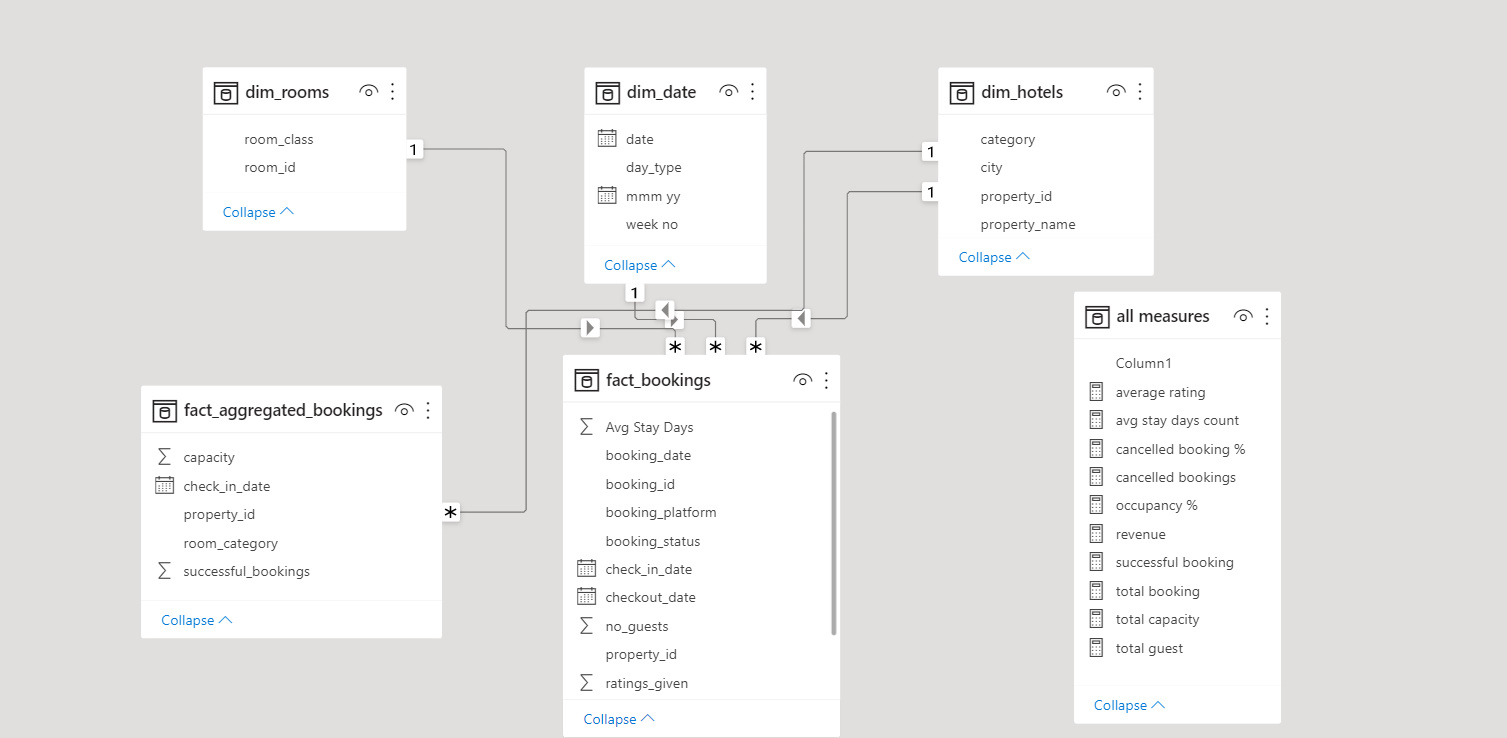Click the table icon in all measures header
The height and width of the screenshot is (738, 1507).
(x=1097, y=316)
